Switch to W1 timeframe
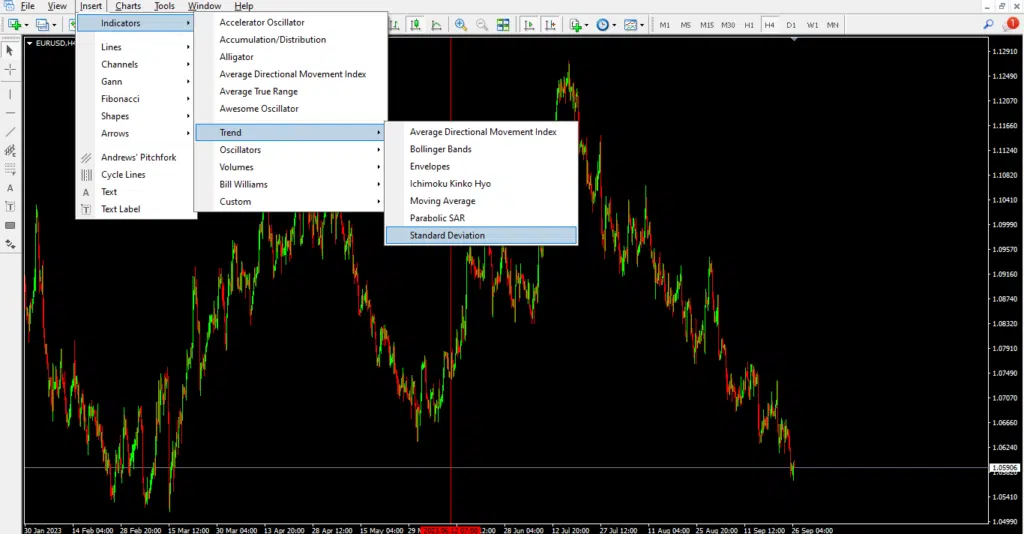1024x534 pixels. [812, 25]
